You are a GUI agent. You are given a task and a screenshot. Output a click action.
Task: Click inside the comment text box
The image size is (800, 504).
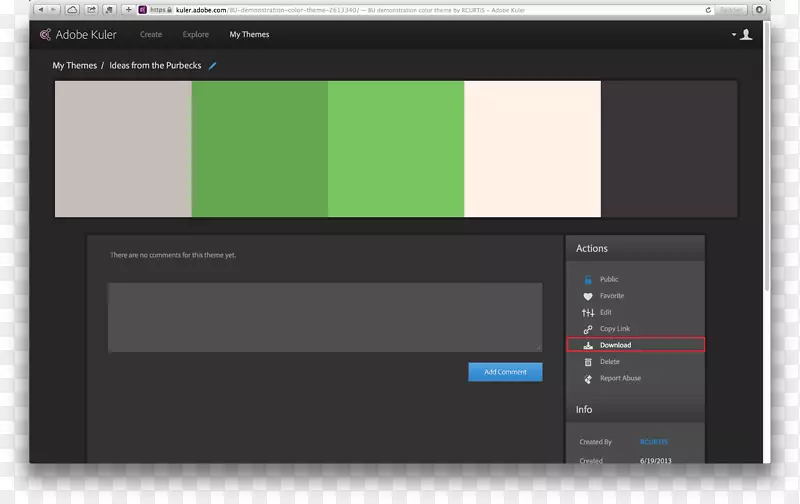[325, 317]
